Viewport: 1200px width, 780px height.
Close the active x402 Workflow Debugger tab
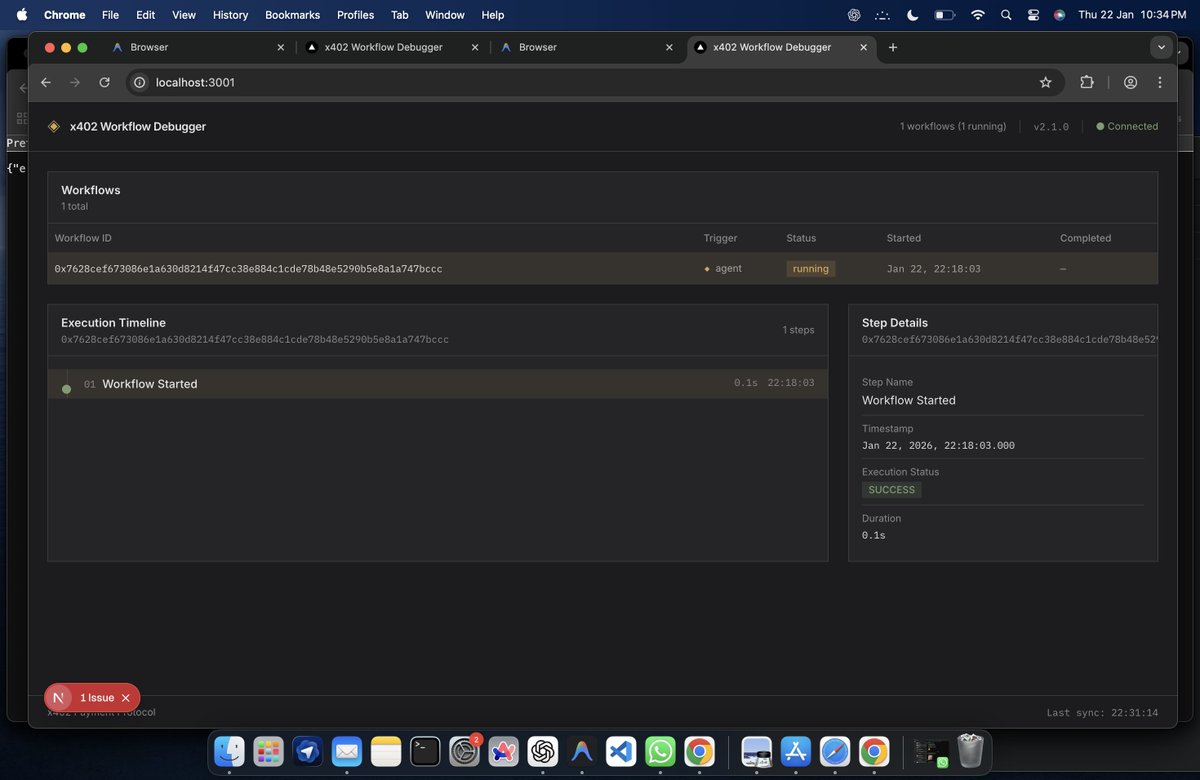coord(863,47)
